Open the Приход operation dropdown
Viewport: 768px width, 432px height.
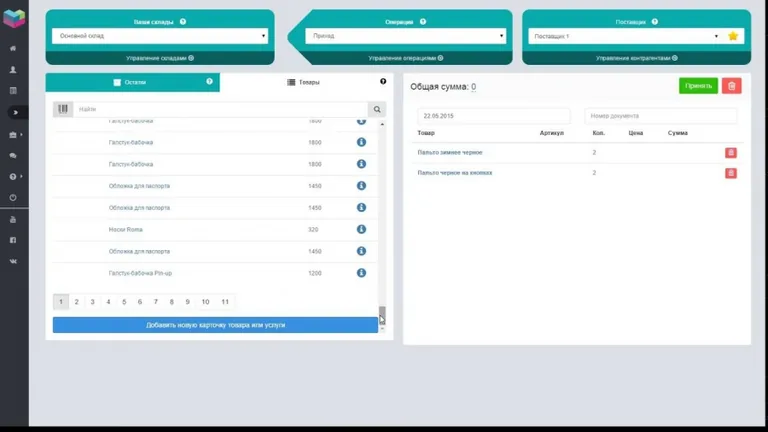tap(405, 36)
